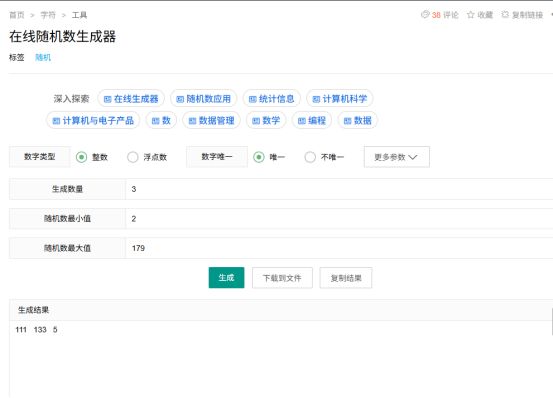Screen dimensions: 553x398
Task: Open the 计算机科学 topic chip
Action: click(x=340, y=99)
